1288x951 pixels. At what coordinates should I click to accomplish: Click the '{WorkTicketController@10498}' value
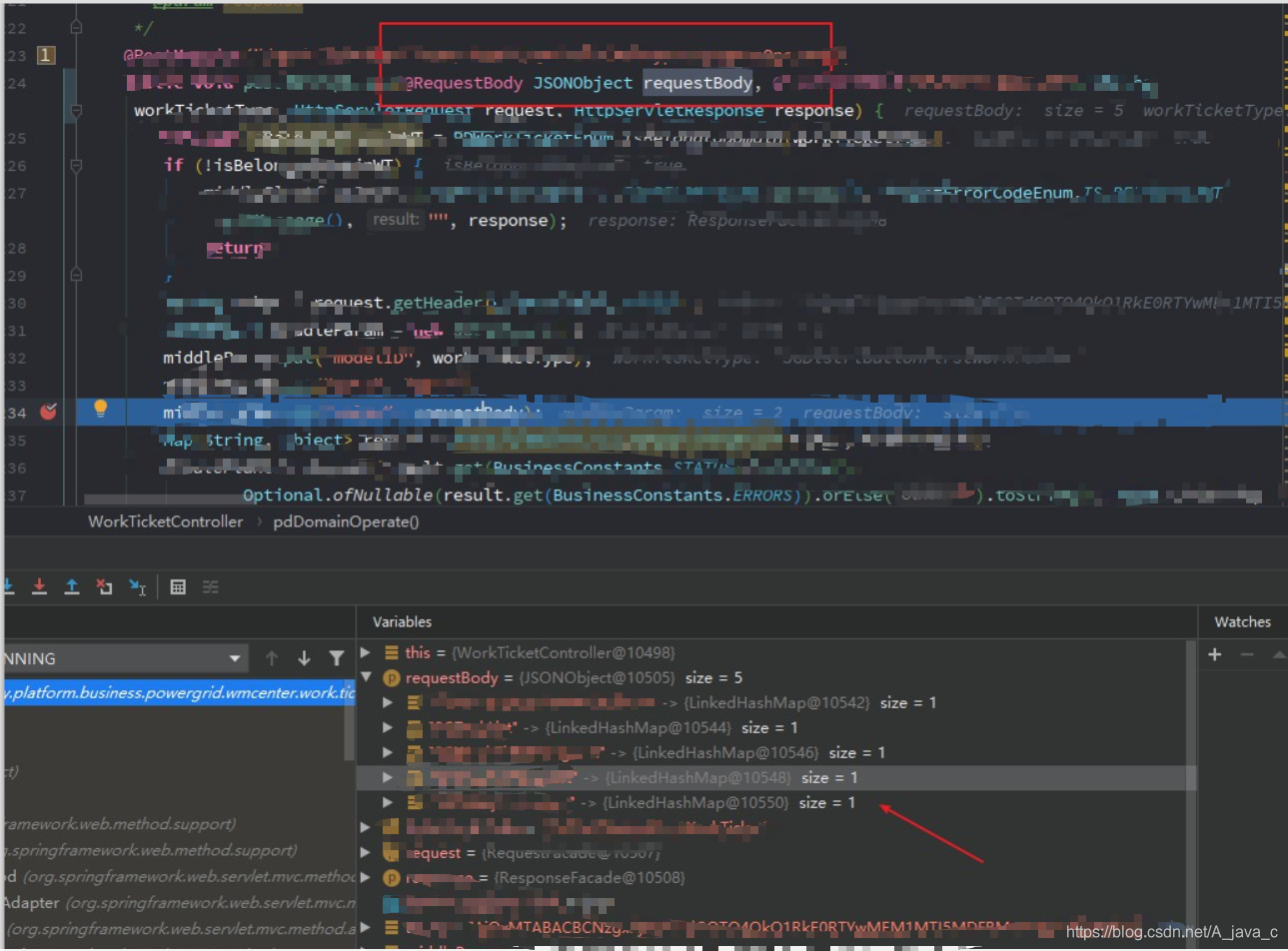pos(564,652)
